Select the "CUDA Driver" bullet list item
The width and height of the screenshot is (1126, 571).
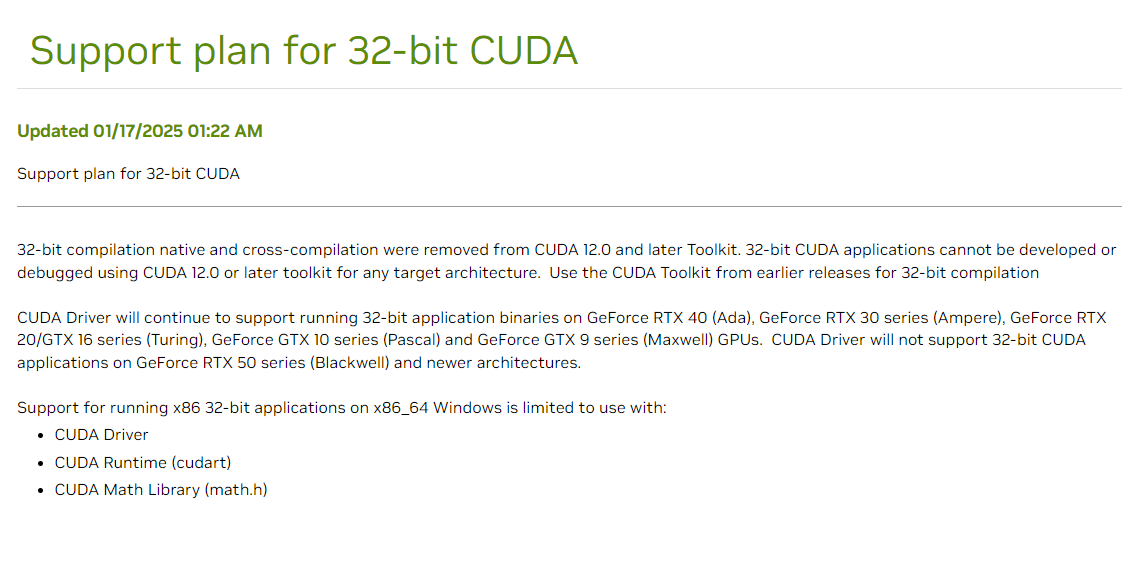point(101,435)
